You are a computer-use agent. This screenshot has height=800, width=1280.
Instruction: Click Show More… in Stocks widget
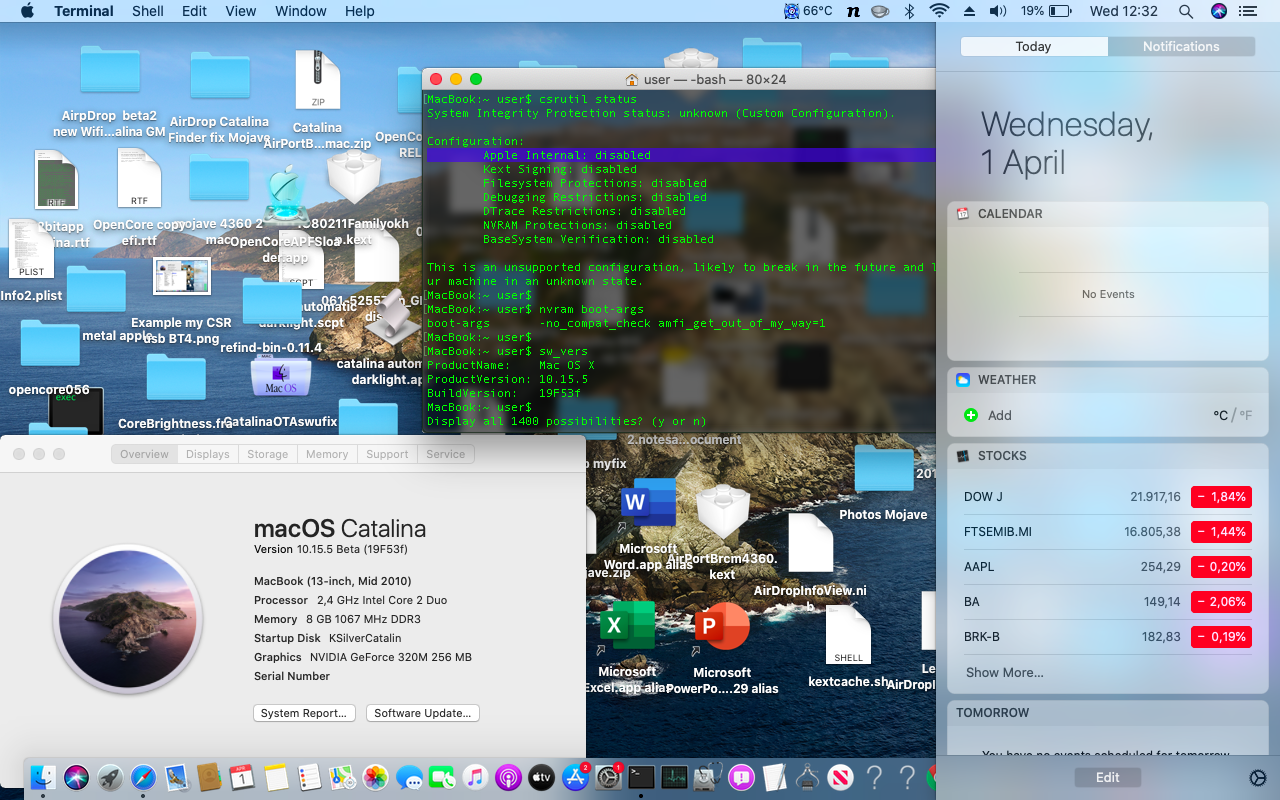1004,673
